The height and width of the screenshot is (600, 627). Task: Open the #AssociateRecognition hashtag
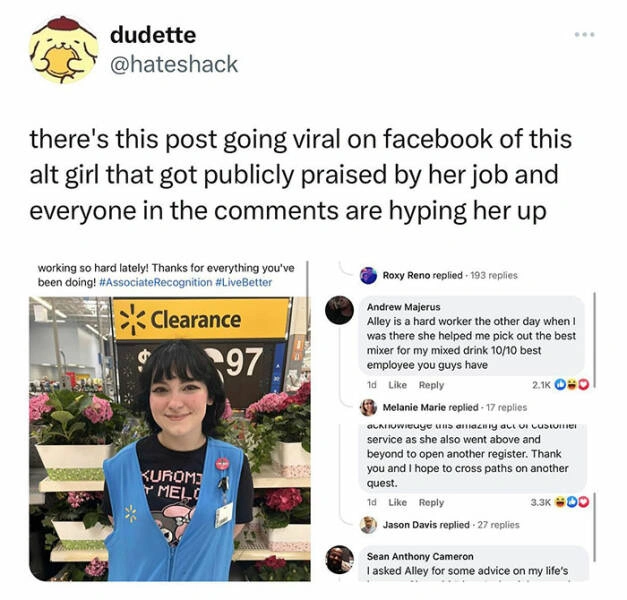pos(155,282)
